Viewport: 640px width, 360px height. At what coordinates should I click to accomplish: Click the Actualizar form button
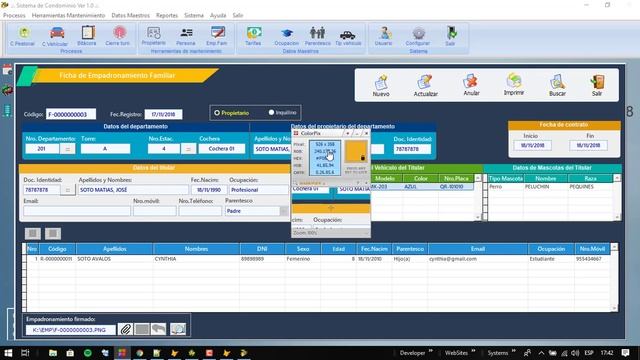pyautogui.click(x=425, y=85)
